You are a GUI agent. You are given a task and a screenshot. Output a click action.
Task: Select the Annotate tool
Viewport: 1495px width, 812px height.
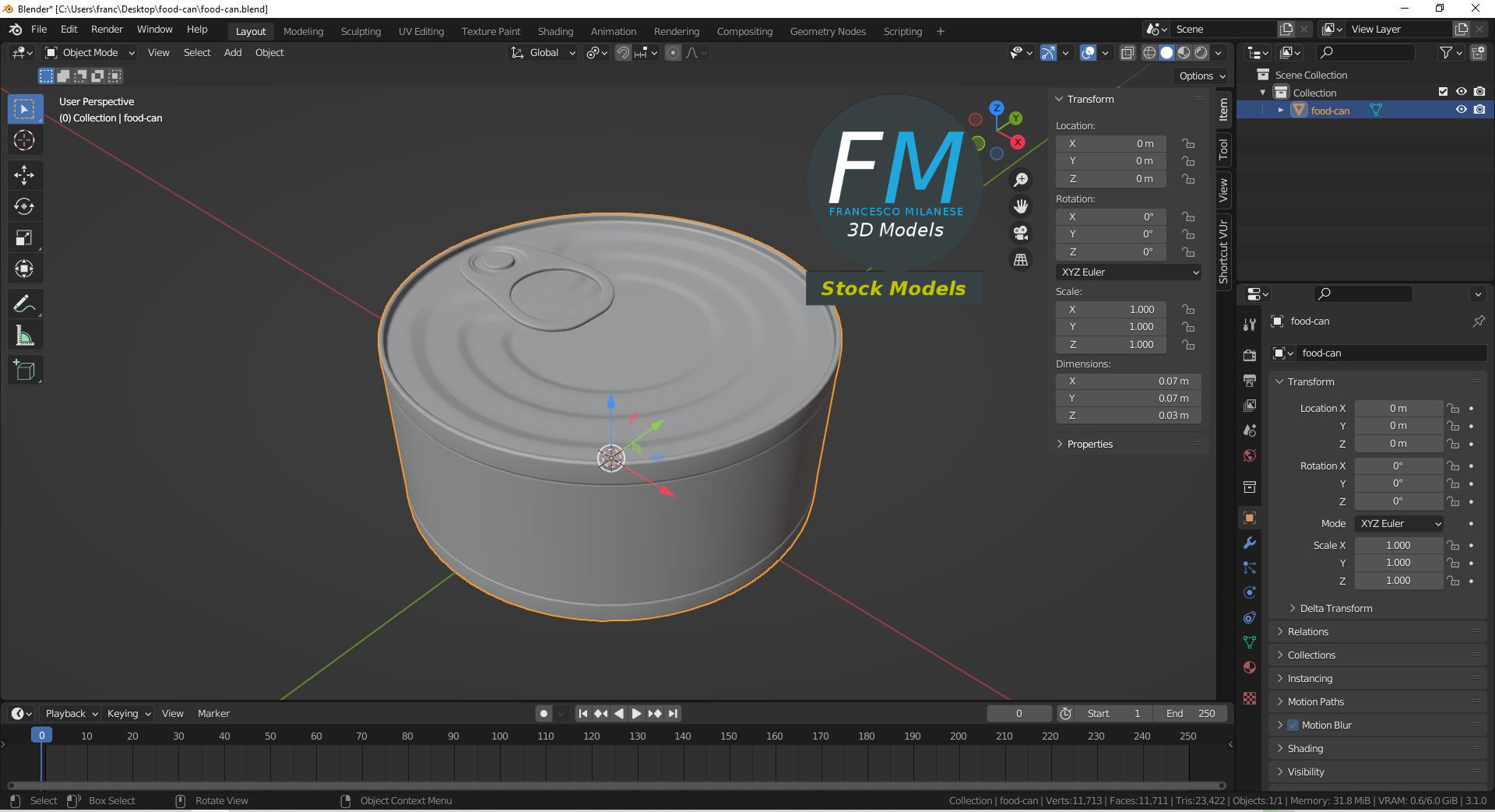pos(24,304)
